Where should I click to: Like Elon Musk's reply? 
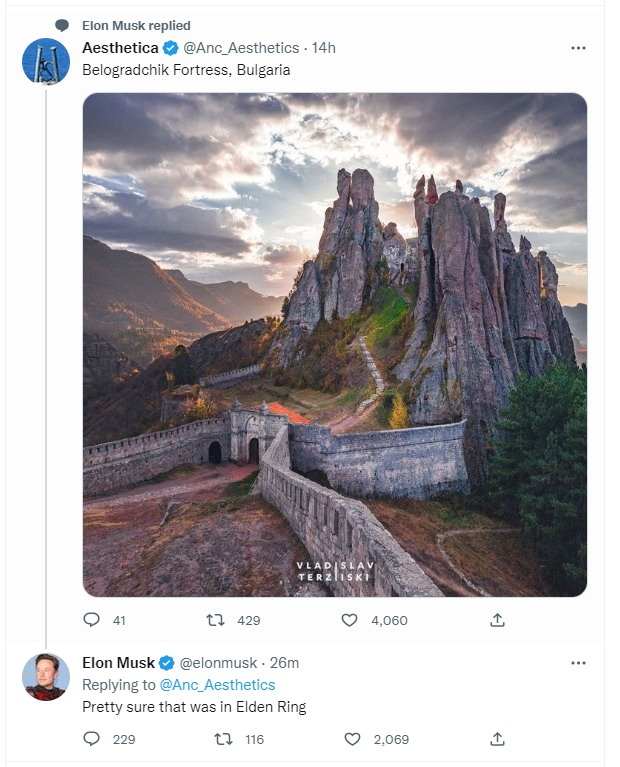pyautogui.click(x=352, y=739)
